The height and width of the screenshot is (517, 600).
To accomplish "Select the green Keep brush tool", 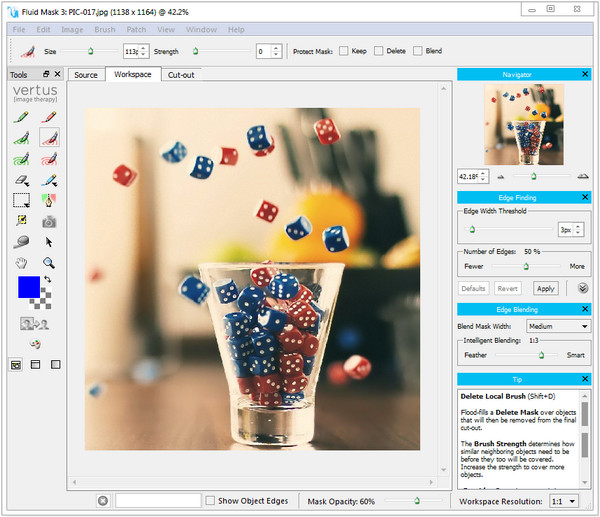I will tap(20, 117).
